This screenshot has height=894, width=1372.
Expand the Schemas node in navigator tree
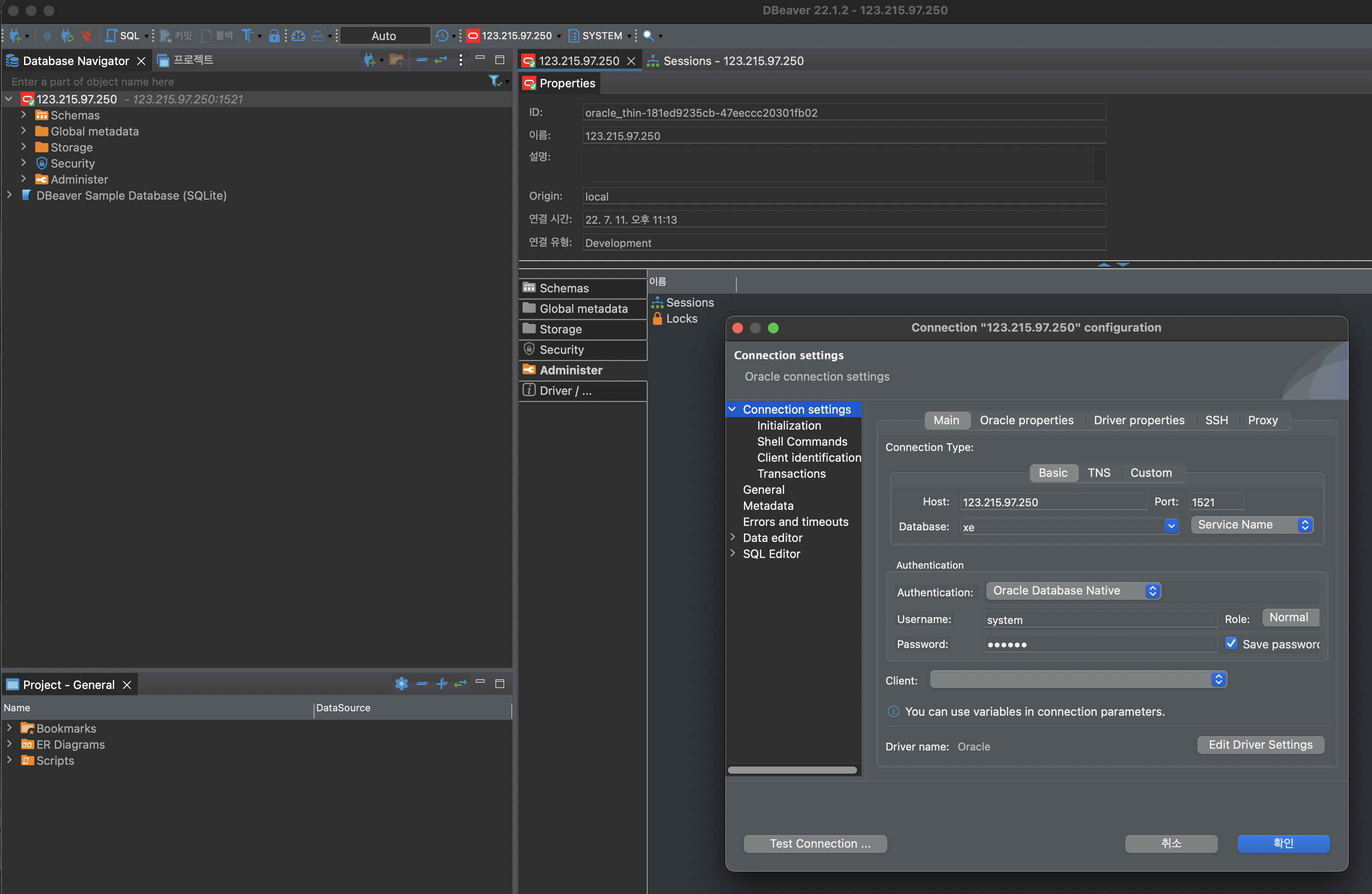24,115
